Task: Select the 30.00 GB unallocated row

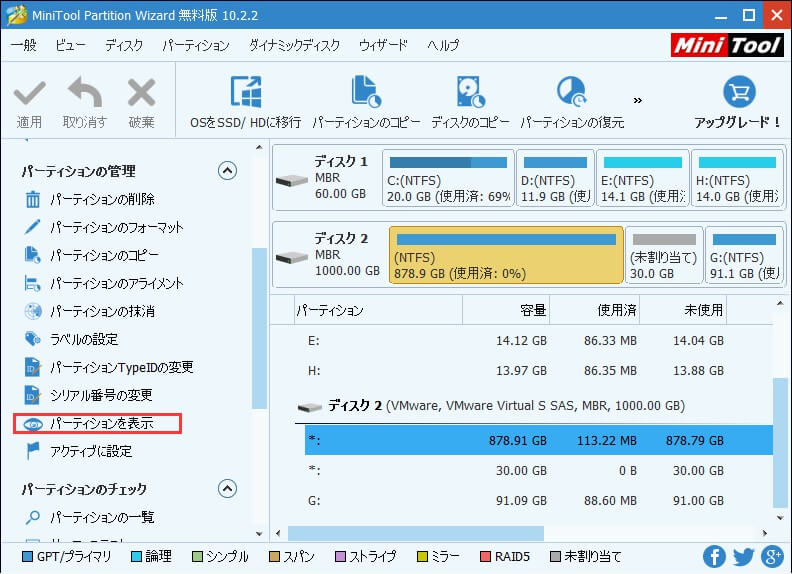Action: (x=538, y=470)
